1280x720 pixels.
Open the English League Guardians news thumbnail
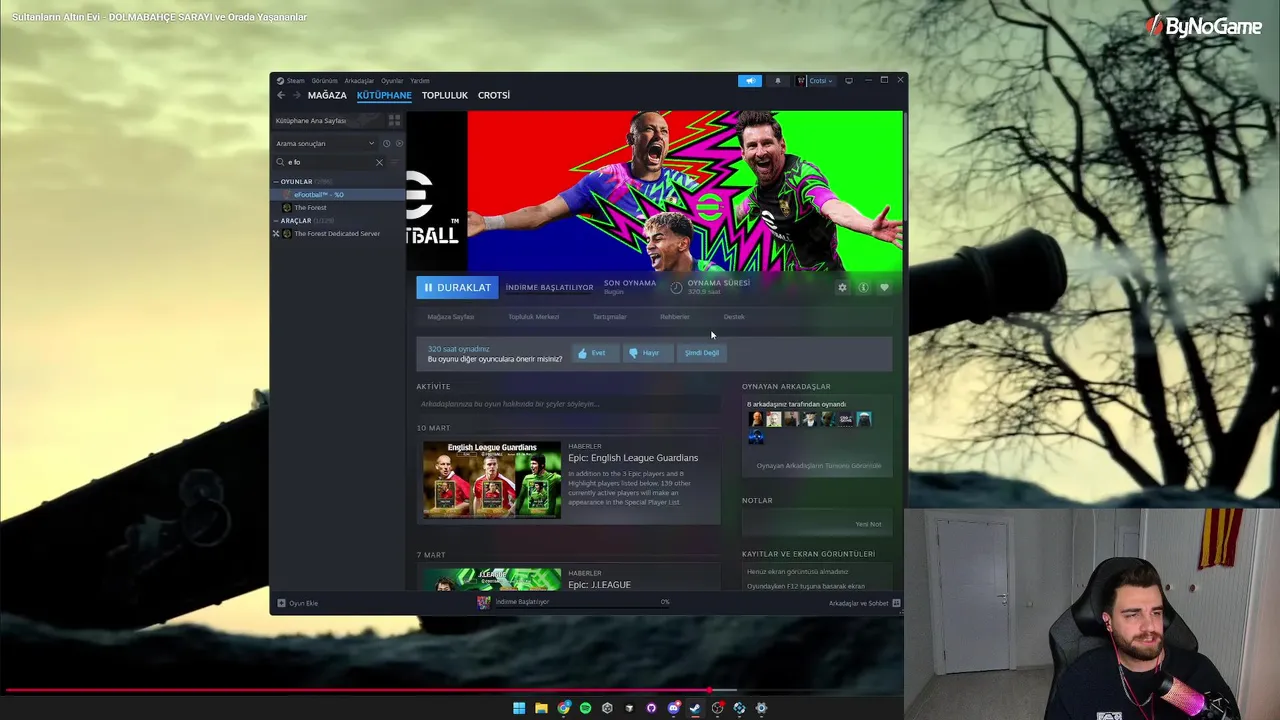point(492,480)
